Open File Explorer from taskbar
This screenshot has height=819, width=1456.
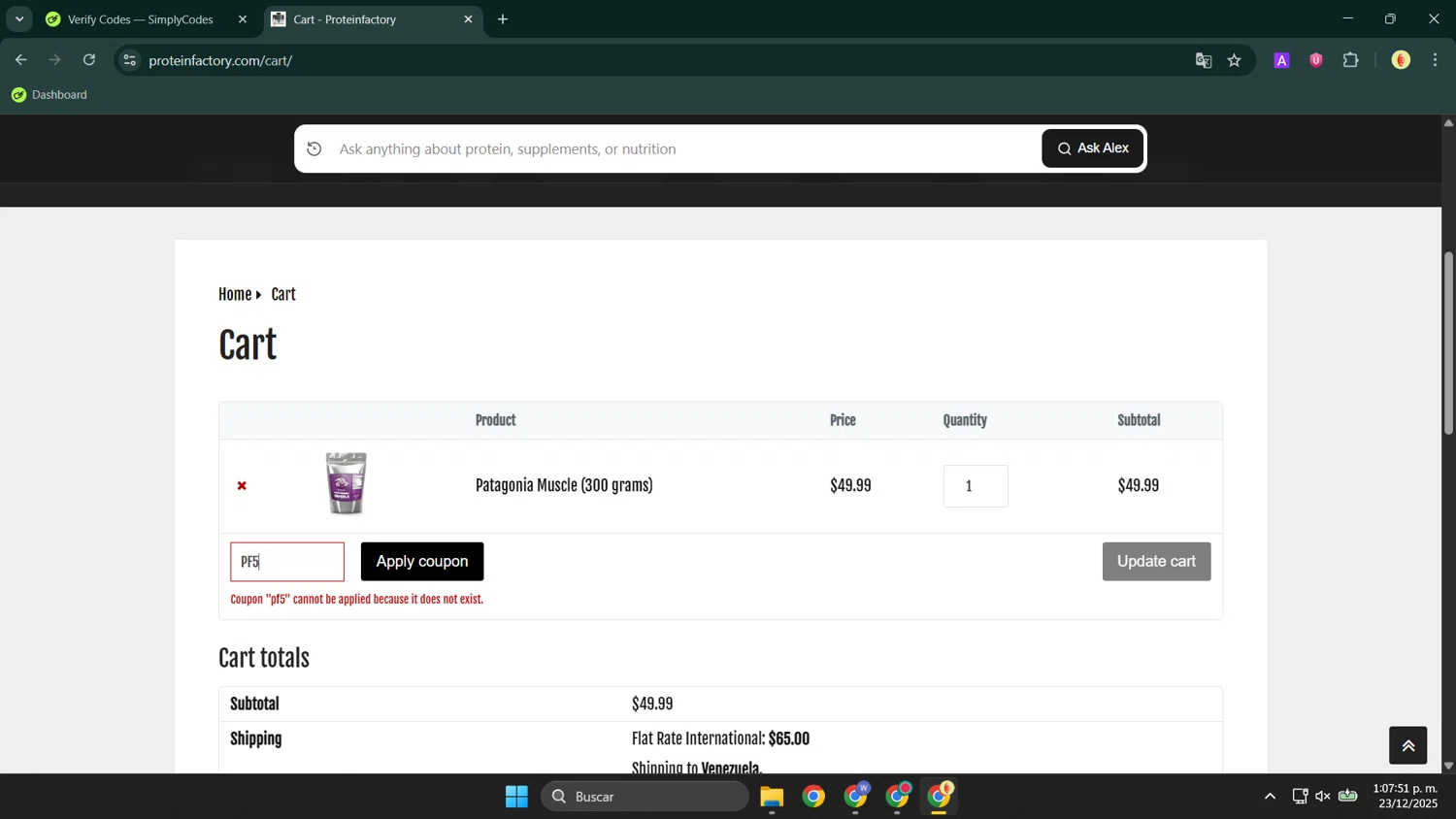click(772, 797)
